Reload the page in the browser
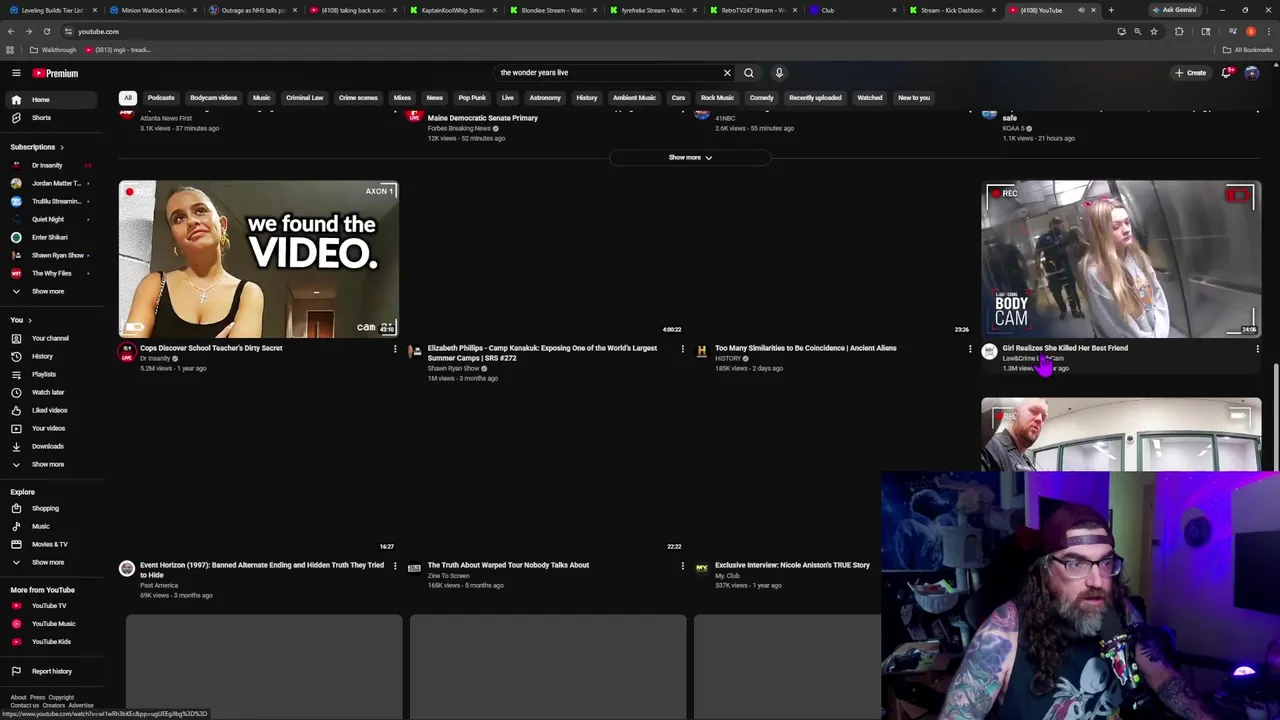The height and width of the screenshot is (720, 1280). tap(46, 31)
